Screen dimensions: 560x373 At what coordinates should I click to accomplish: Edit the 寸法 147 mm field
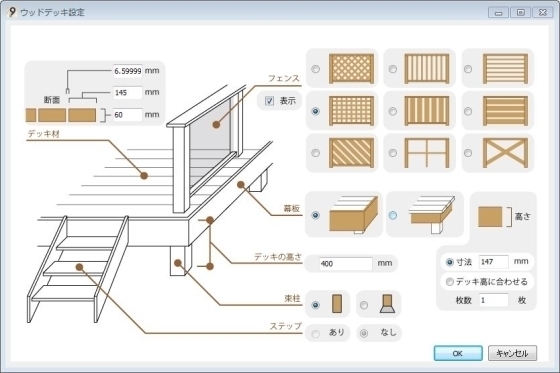click(493, 262)
